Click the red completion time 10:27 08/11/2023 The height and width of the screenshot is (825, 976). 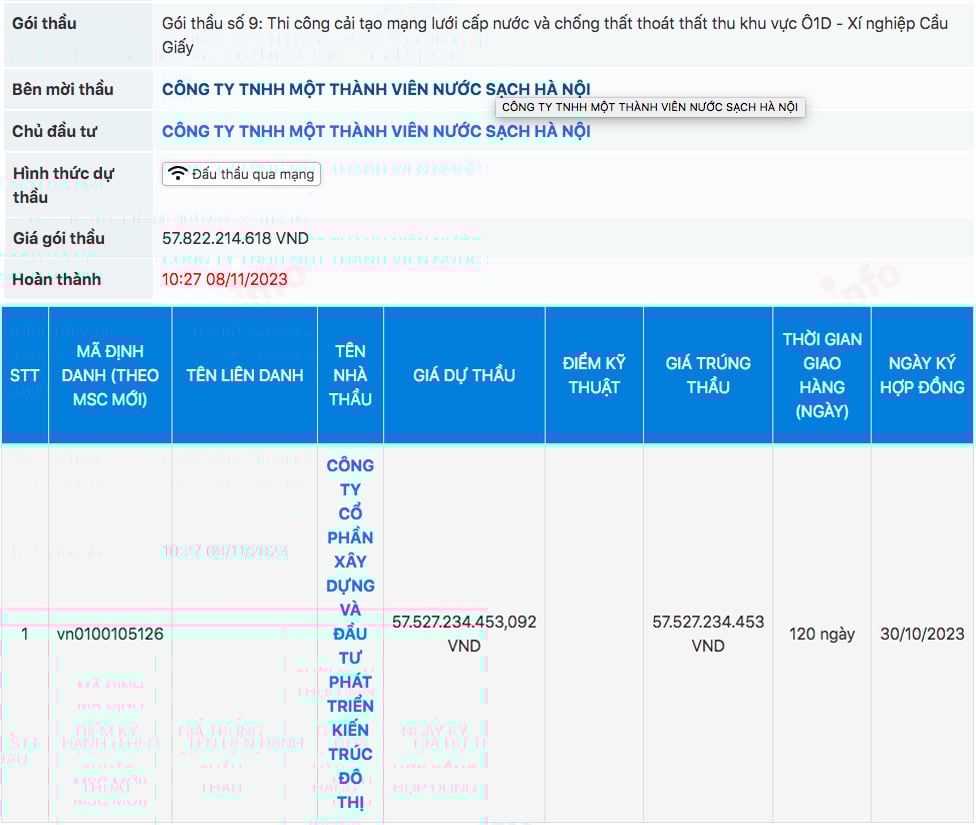(224, 279)
